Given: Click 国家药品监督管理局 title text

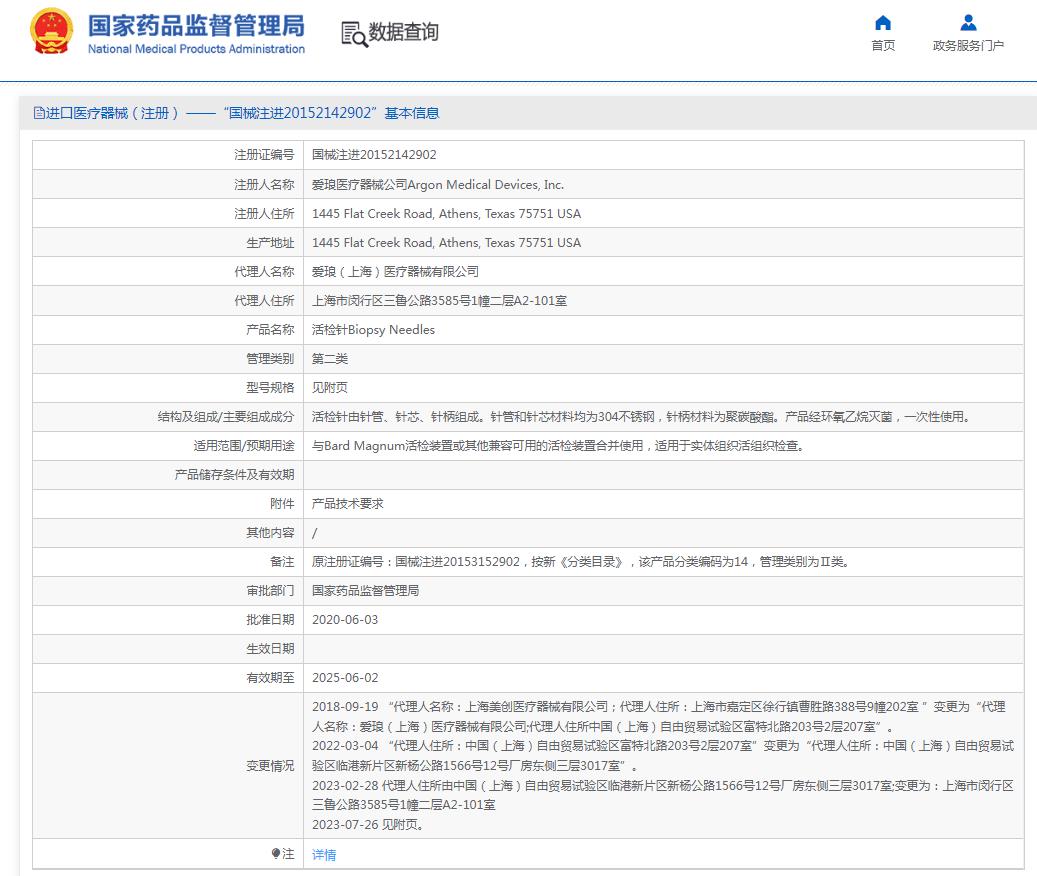Looking at the screenshot, I should coord(196,26).
